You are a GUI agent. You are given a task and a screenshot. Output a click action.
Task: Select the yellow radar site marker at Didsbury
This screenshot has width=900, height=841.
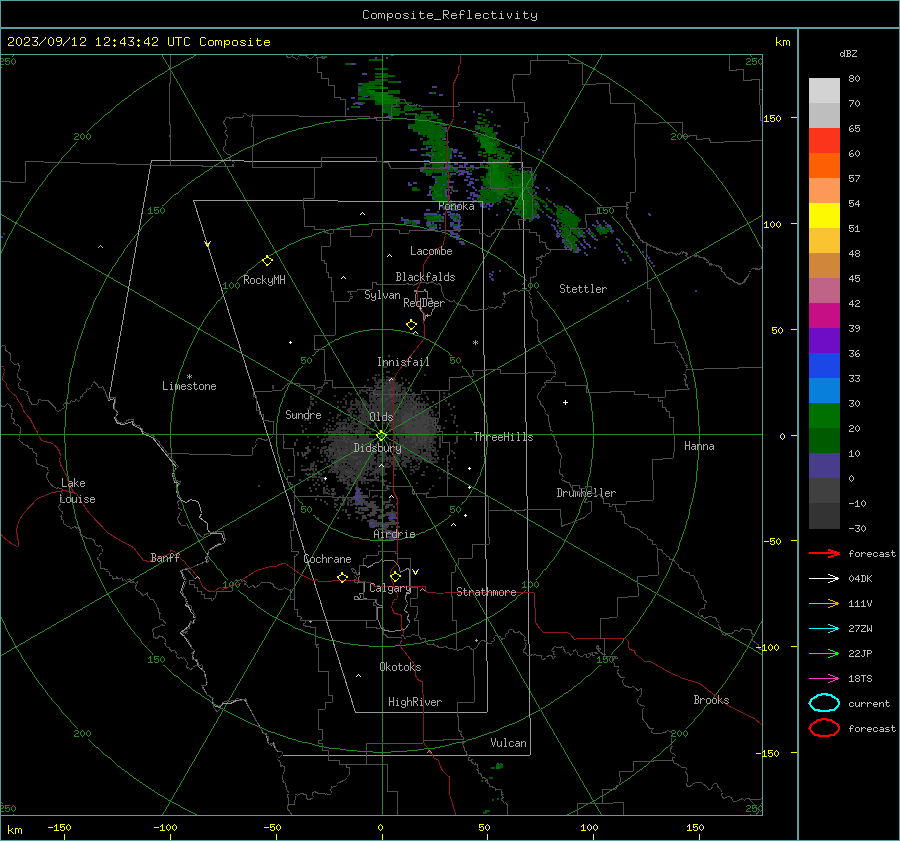tap(381, 436)
